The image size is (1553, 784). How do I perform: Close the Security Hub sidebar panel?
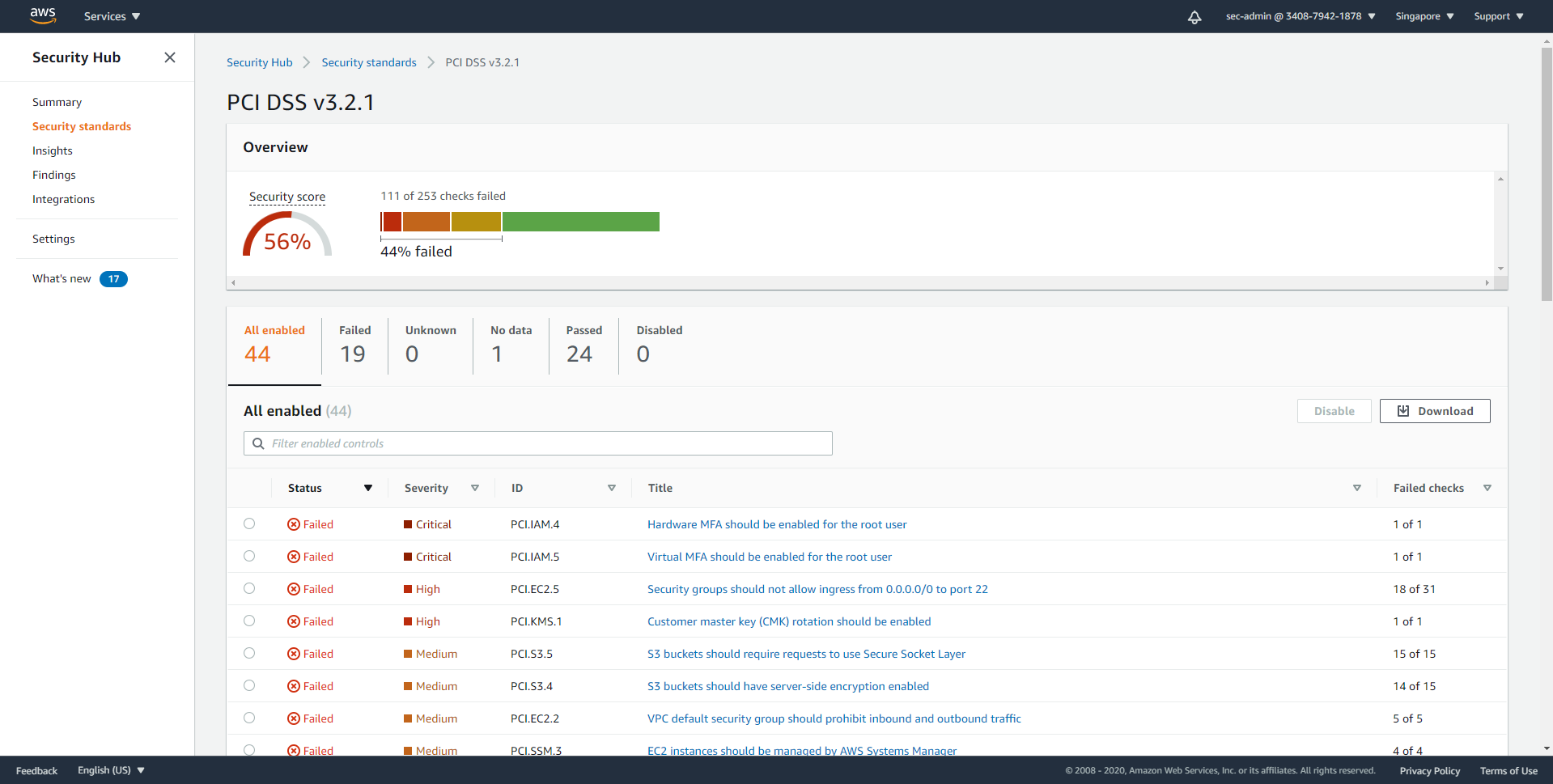170,57
